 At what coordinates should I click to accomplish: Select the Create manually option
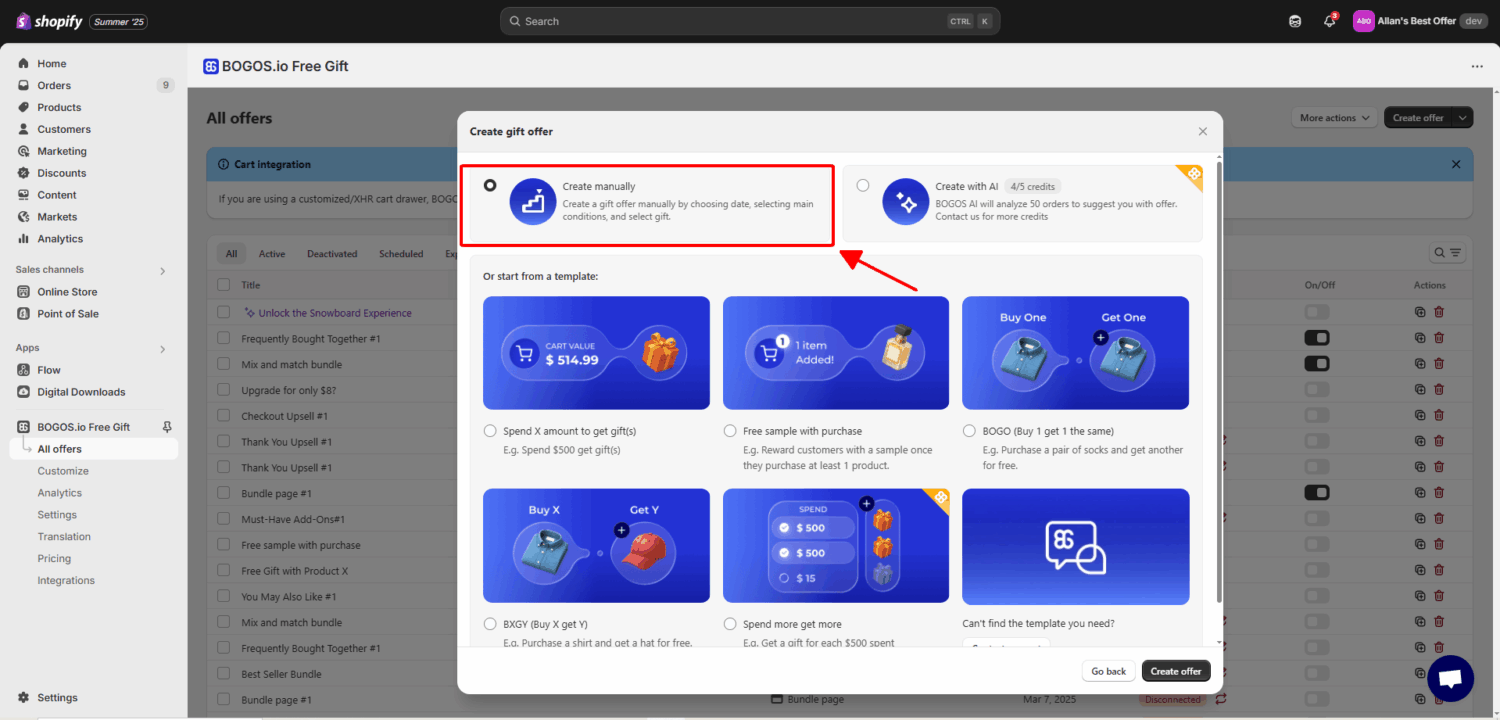point(490,185)
